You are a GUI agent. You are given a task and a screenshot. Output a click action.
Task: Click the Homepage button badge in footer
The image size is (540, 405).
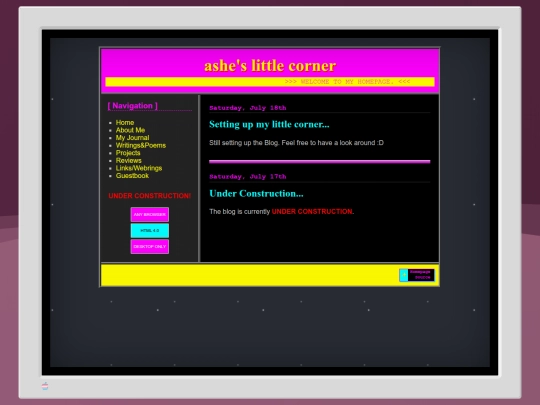[417, 275]
